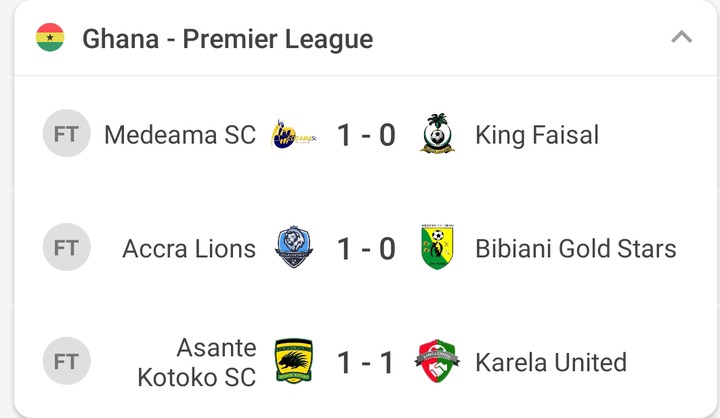Select the FT badge for Accra Lions match
Screen dimensions: 720x418
(66, 248)
